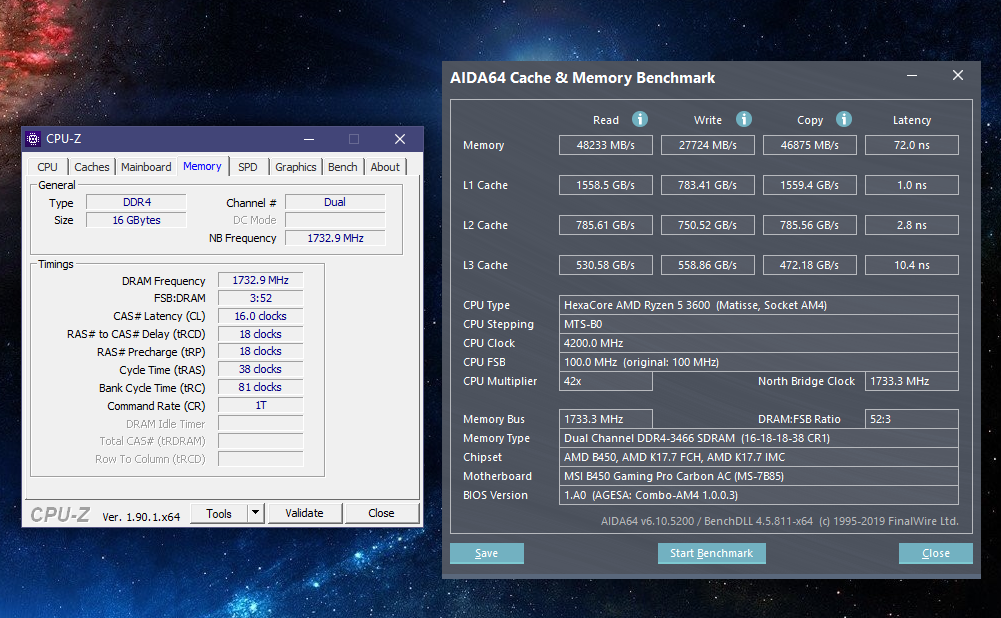The width and height of the screenshot is (1001, 618).
Task: Open the Tools dropdown arrow in CPU-Z
Action: click(256, 513)
